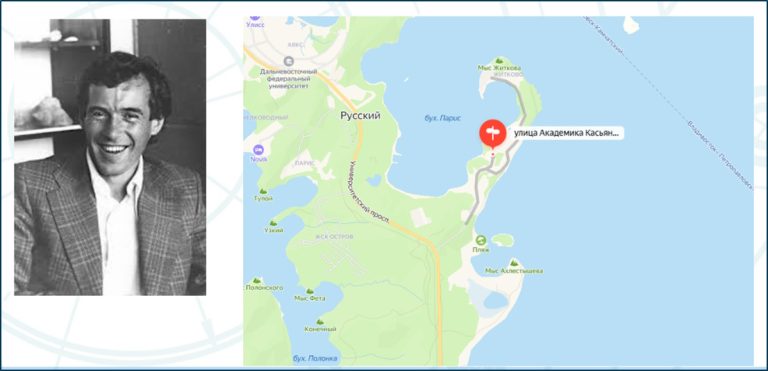The height and width of the screenshot is (371, 768).
Task: Click the Тулон hill icon
Action: pyautogui.click(x=263, y=191)
